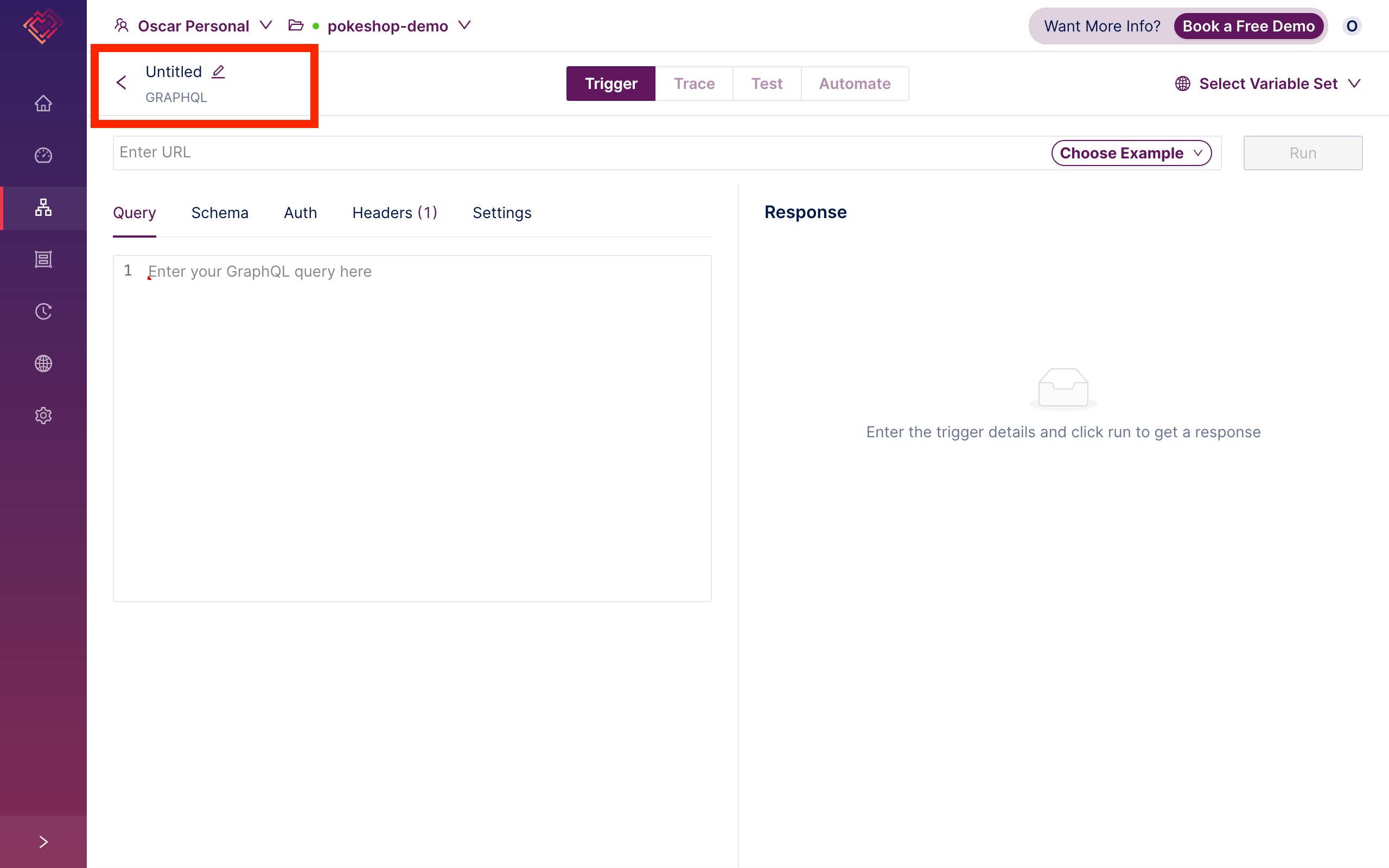Open the Choose Example dropdown
The width and height of the screenshot is (1389, 868).
click(x=1131, y=153)
